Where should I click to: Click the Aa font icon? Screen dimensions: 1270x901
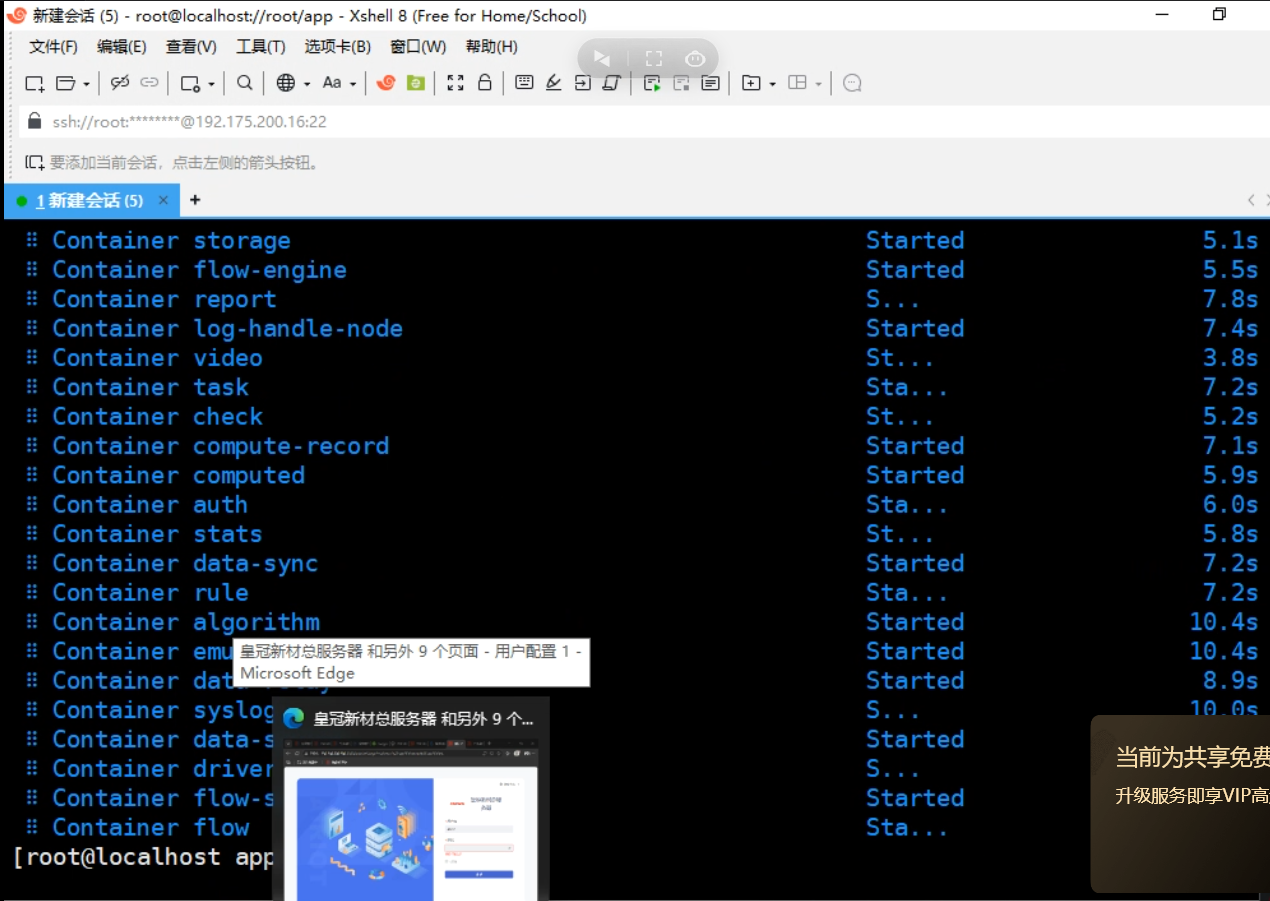click(x=332, y=83)
